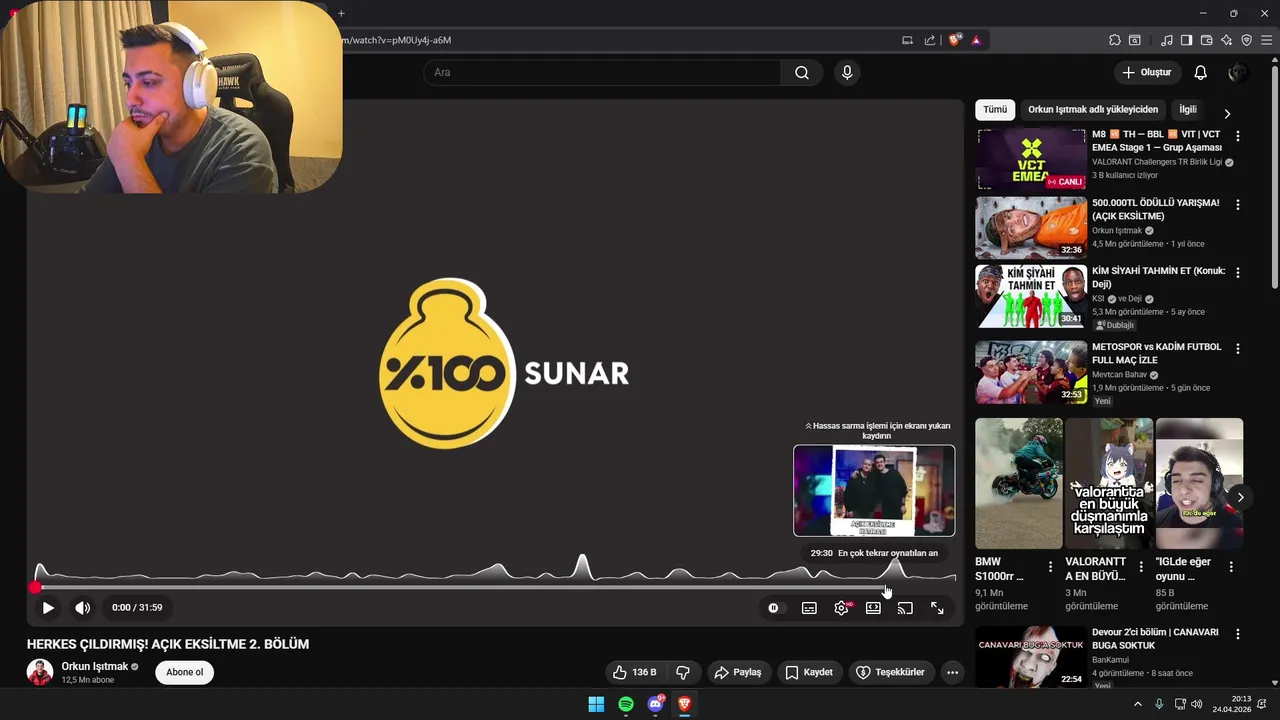Show more filter chips with the right chevron
The image size is (1280, 720).
pos(1227,113)
